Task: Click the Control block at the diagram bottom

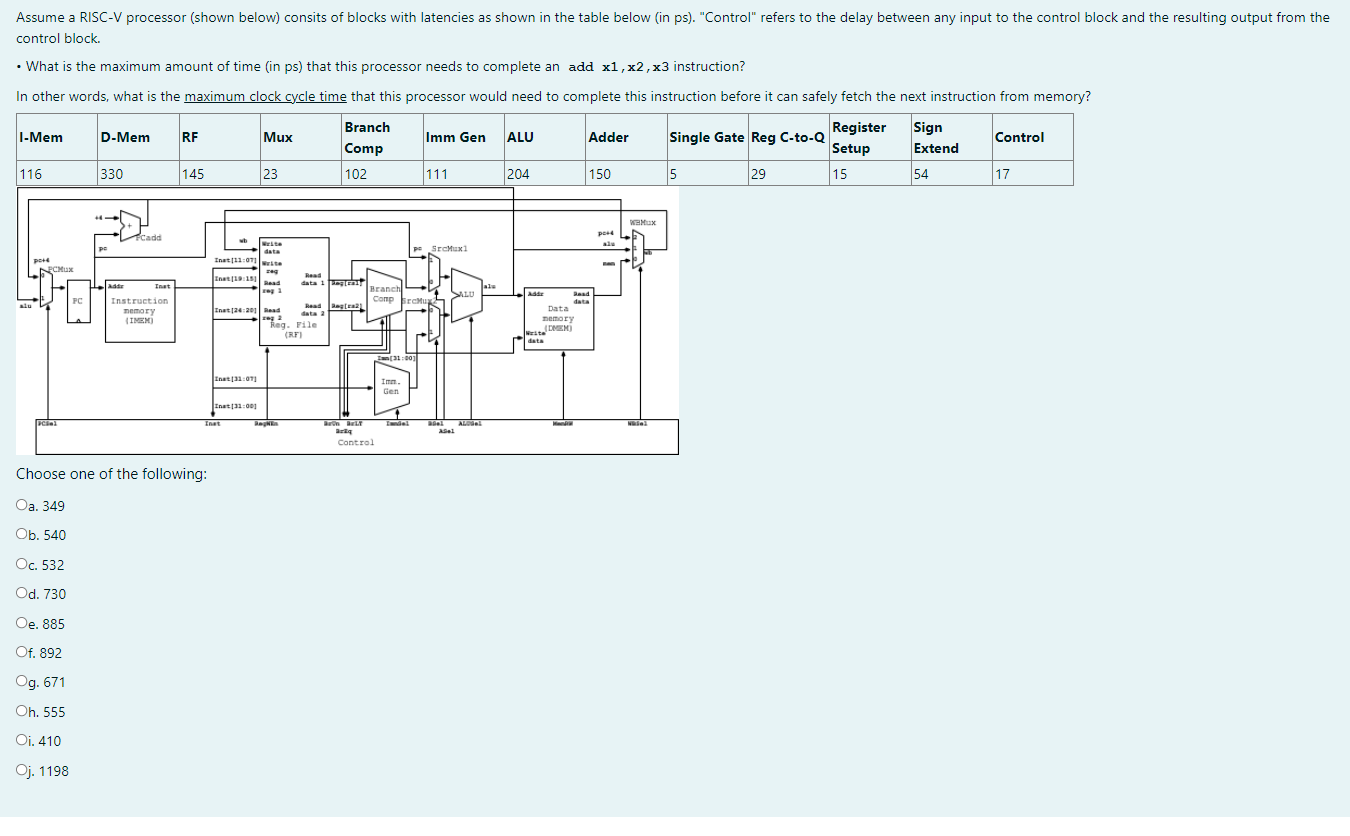Action: (x=355, y=442)
